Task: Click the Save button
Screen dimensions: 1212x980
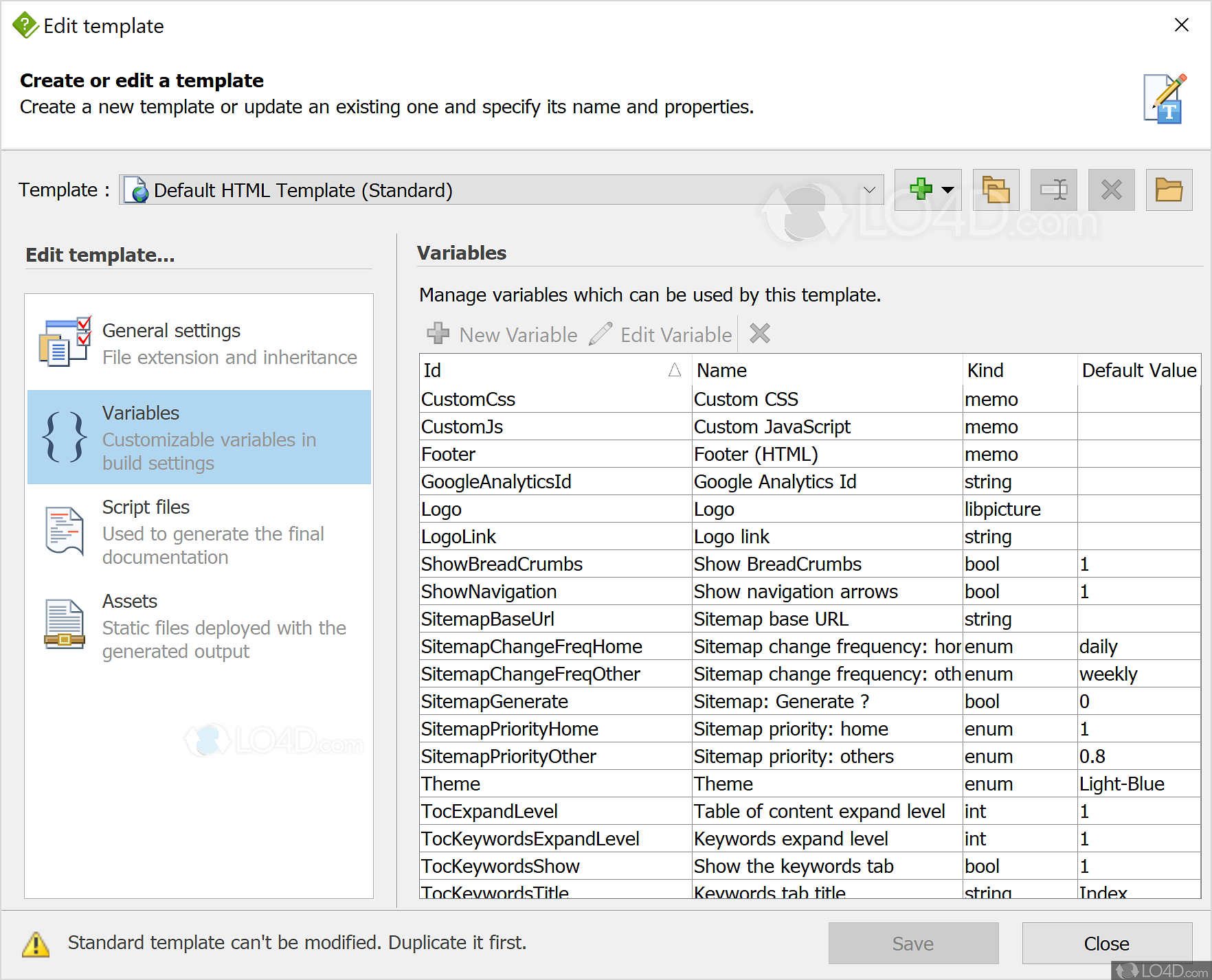Action: coord(912,944)
